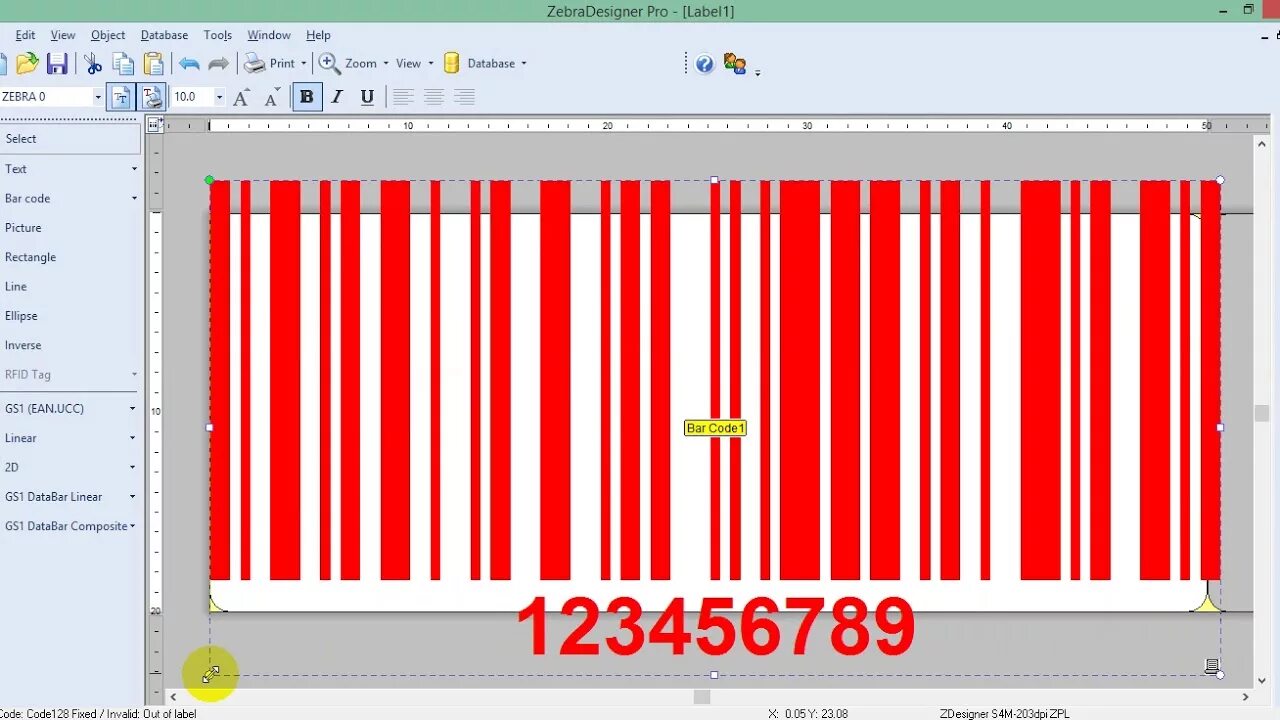Toggle the printer fonts button

pyautogui.click(x=152, y=97)
